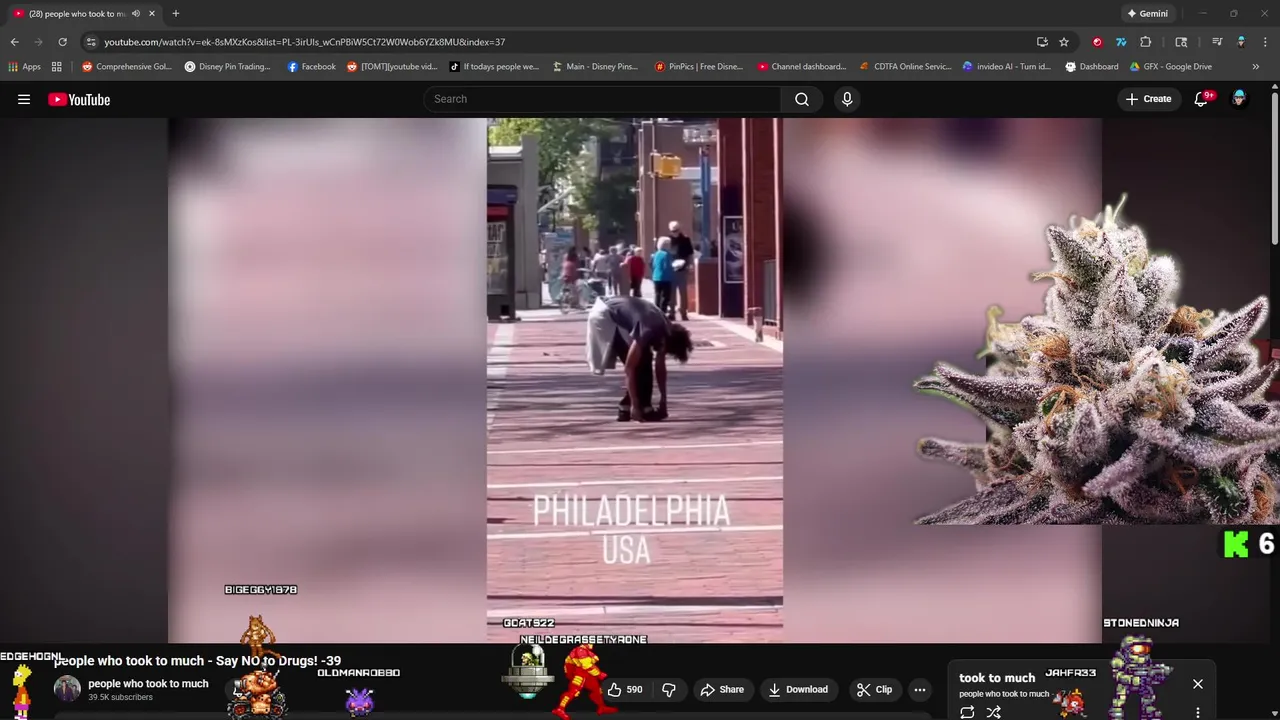Open the Dashboard bookmark
Image resolution: width=1280 pixels, height=720 pixels.
tap(1092, 67)
